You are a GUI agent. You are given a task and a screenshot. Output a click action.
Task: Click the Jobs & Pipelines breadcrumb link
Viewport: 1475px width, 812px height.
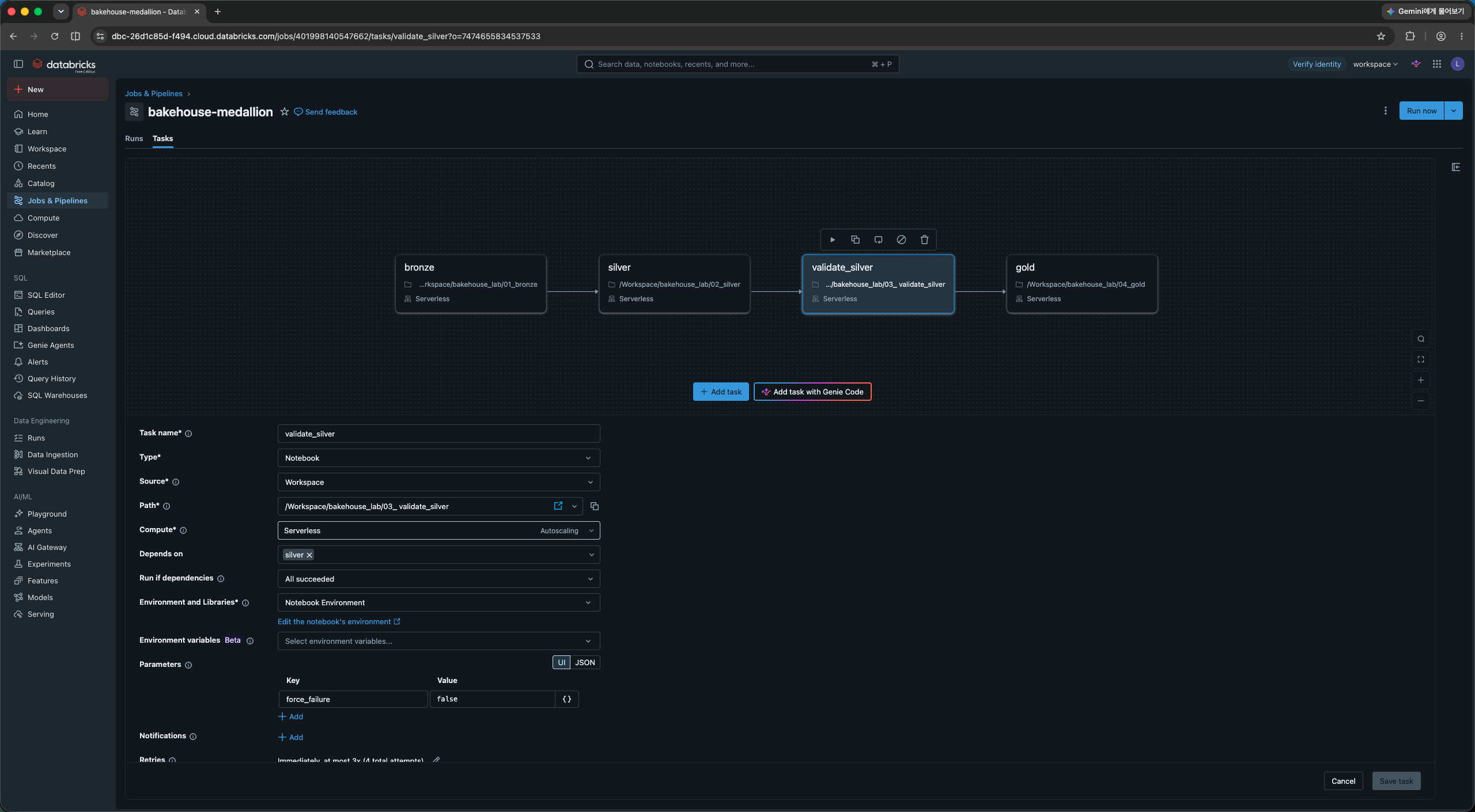point(154,93)
